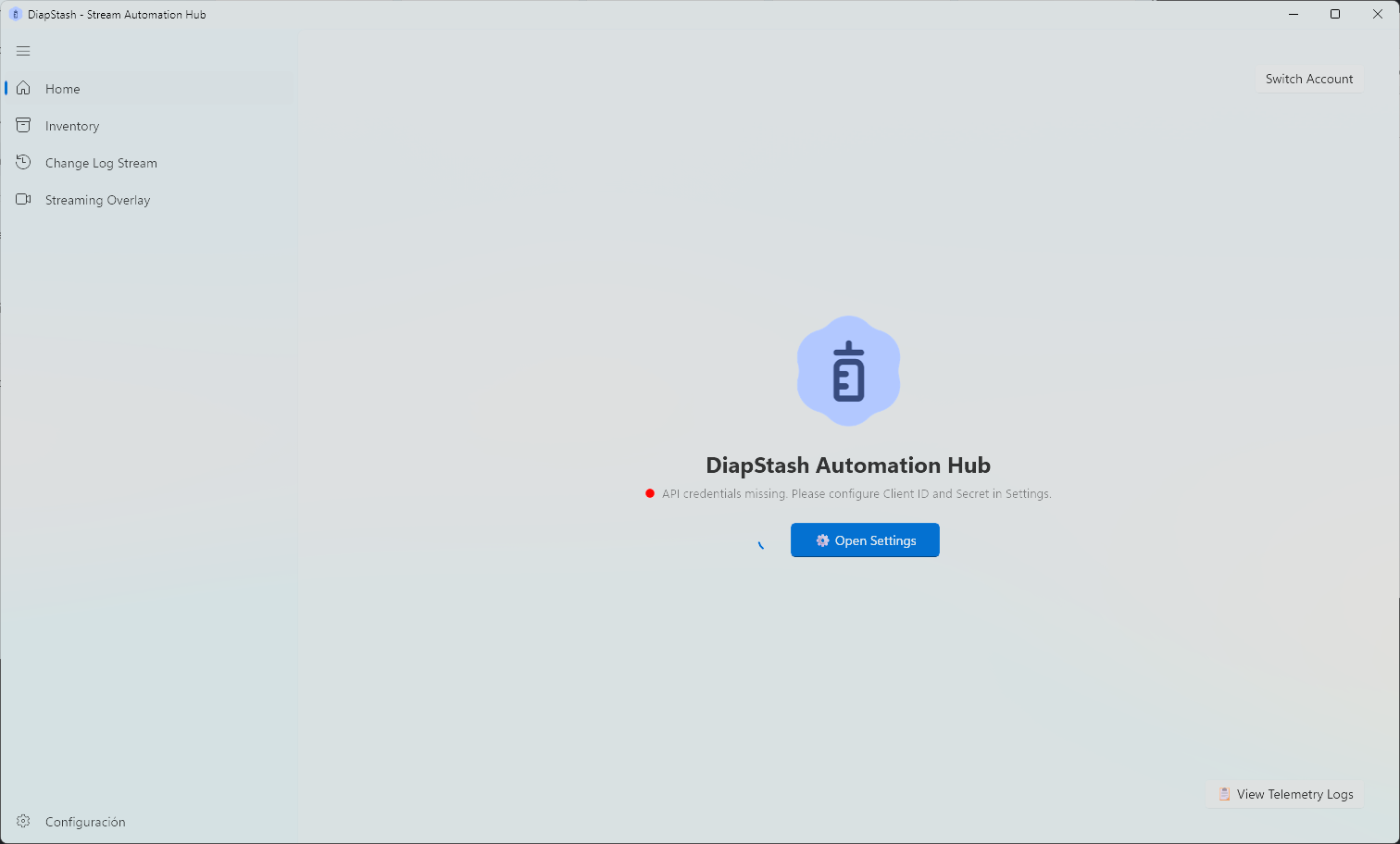This screenshot has width=1400, height=844.
Task: Go to the Inventory page
Action: click(149, 126)
